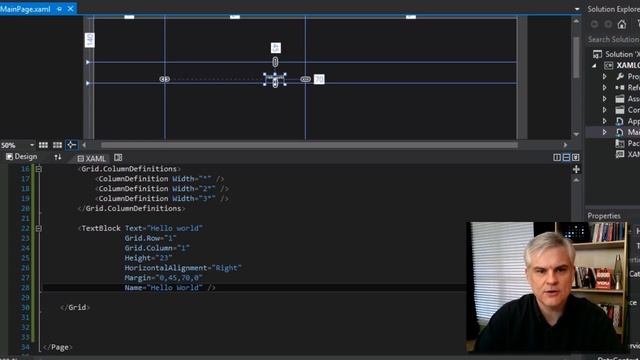Click designer scroll up arrow

tap(576, 21)
